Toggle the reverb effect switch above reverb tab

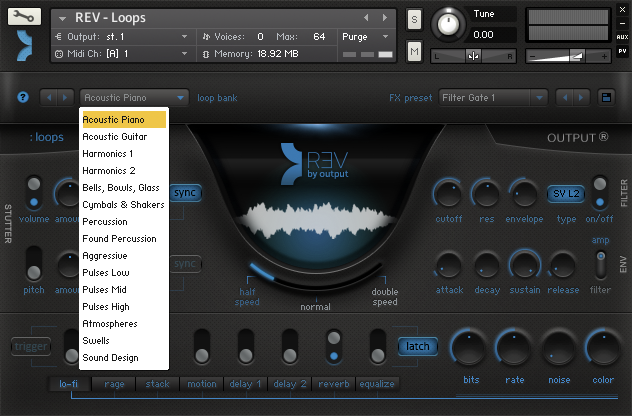point(334,347)
